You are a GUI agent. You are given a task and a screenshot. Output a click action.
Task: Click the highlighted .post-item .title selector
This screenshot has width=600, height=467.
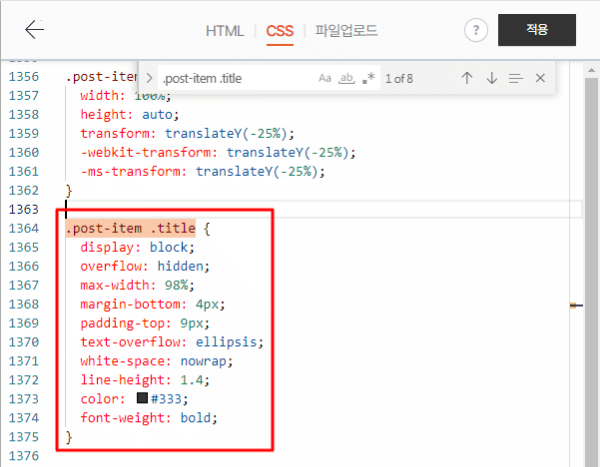[130, 229]
